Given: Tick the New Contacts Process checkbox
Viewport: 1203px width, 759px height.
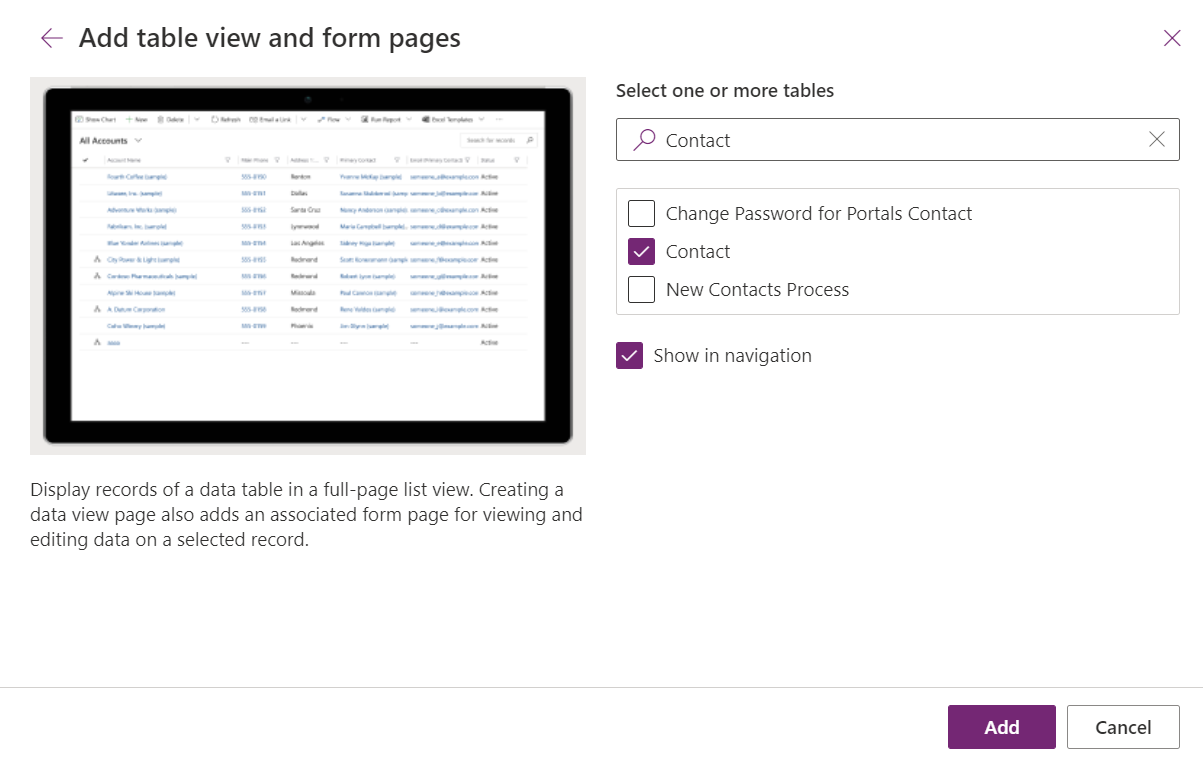Looking at the screenshot, I should pyautogui.click(x=641, y=289).
